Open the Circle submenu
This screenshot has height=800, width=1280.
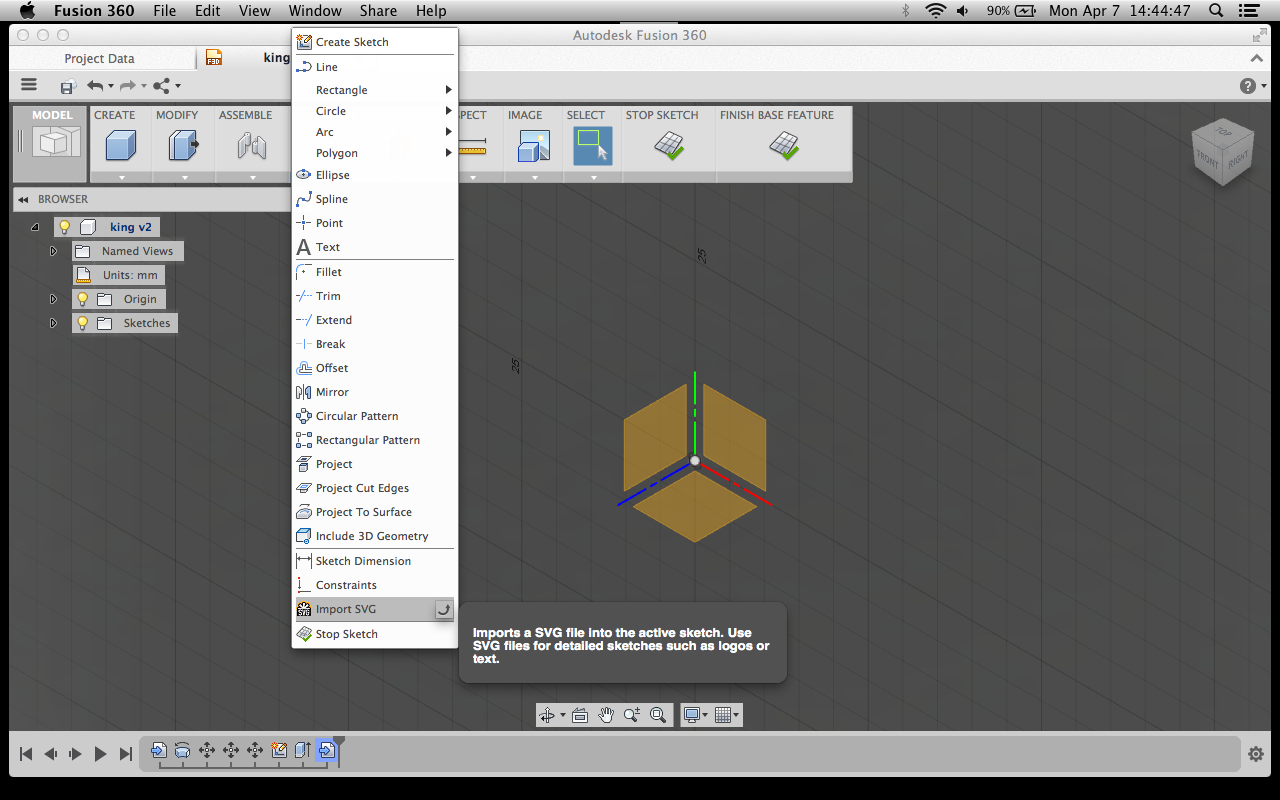(375, 111)
